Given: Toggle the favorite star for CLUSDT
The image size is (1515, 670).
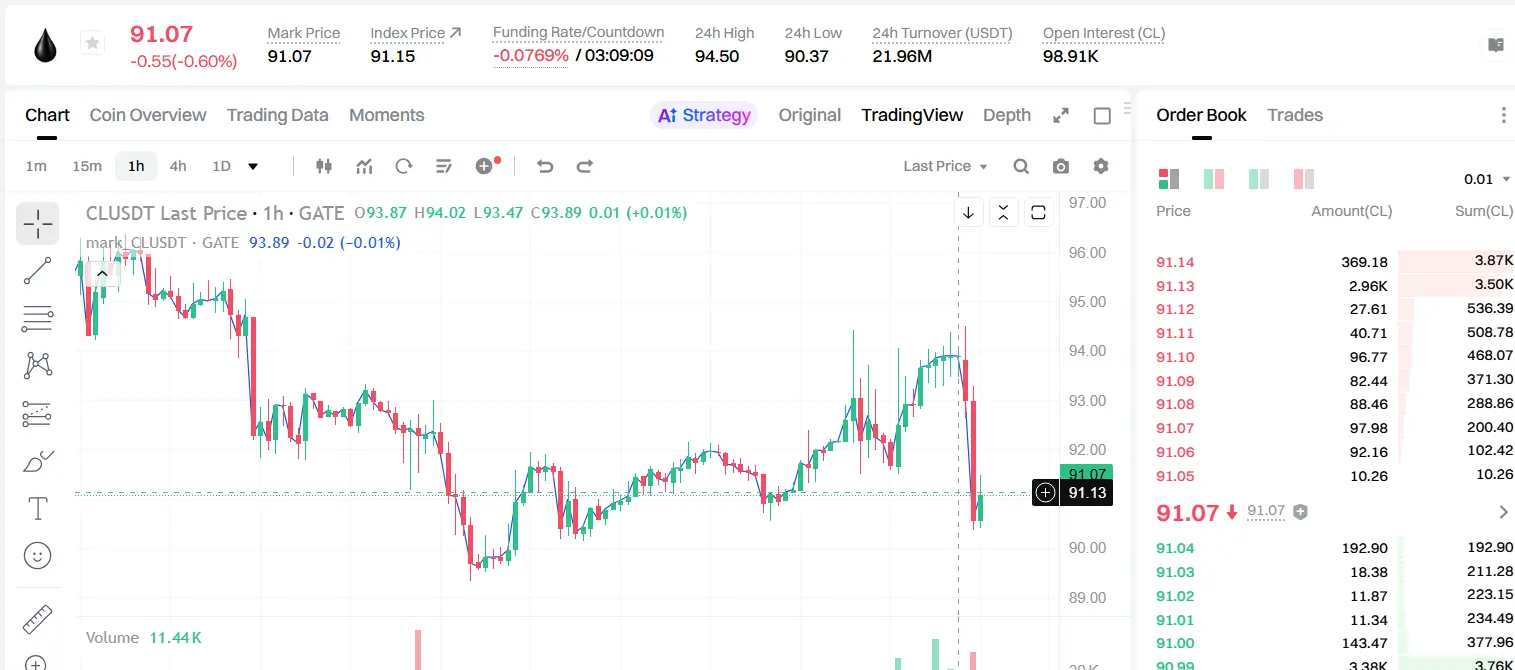Looking at the screenshot, I should (x=92, y=43).
